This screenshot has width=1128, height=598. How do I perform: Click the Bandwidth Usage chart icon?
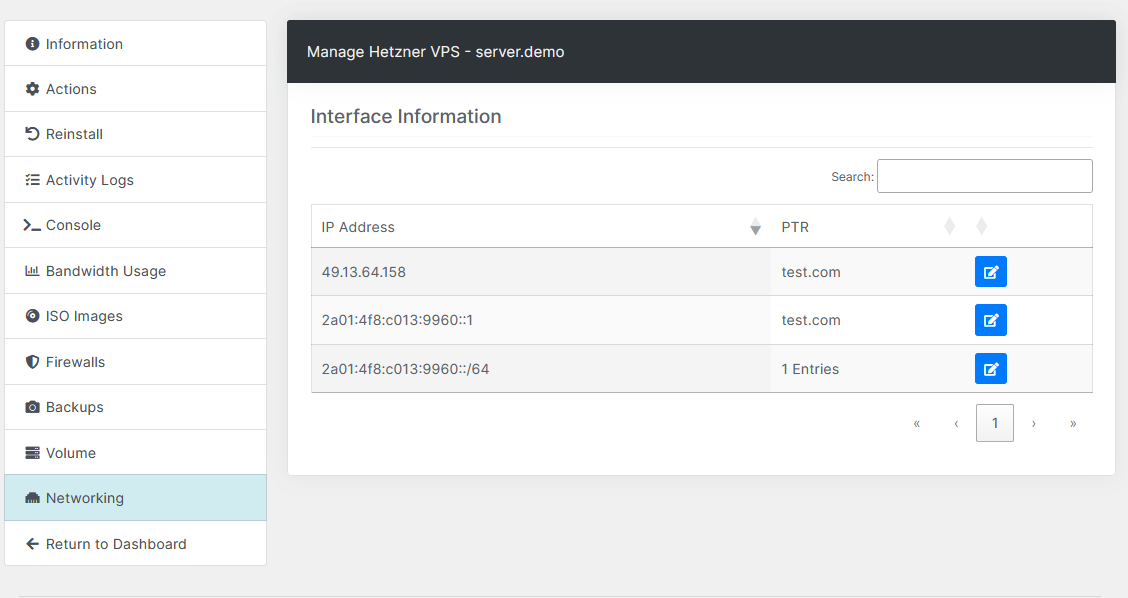point(32,271)
